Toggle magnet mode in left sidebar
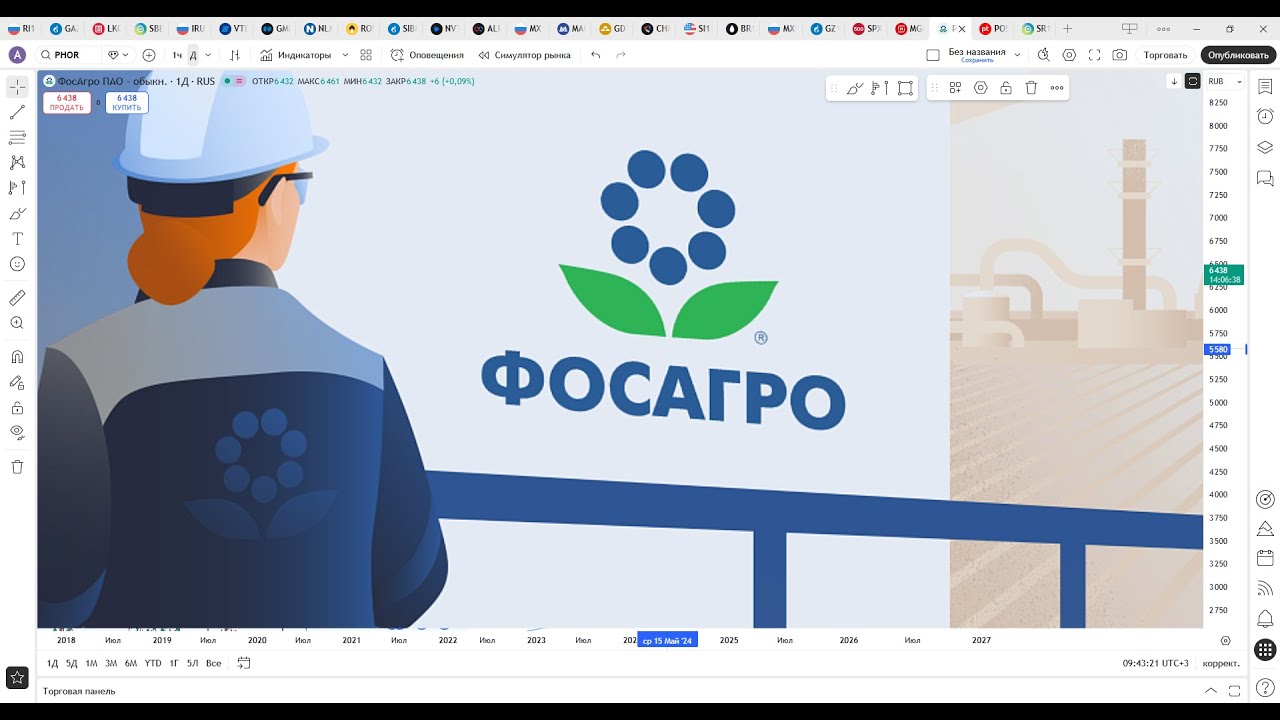Screen dimensions: 1280x720 (x=17, y=357)
